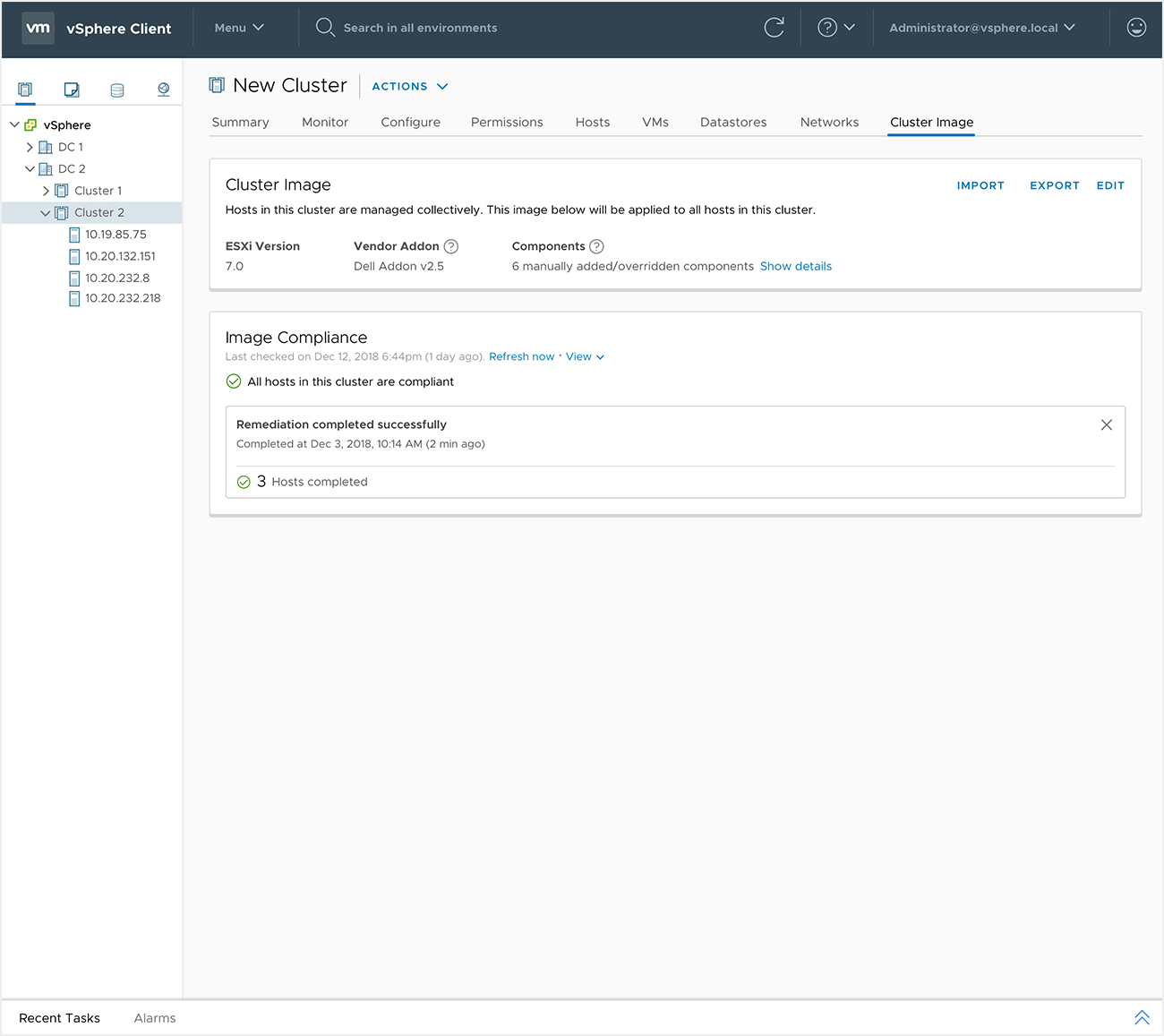Open the Storage inventory view icon
This screenshot has height=1036, width=1164.
[116, 90]
